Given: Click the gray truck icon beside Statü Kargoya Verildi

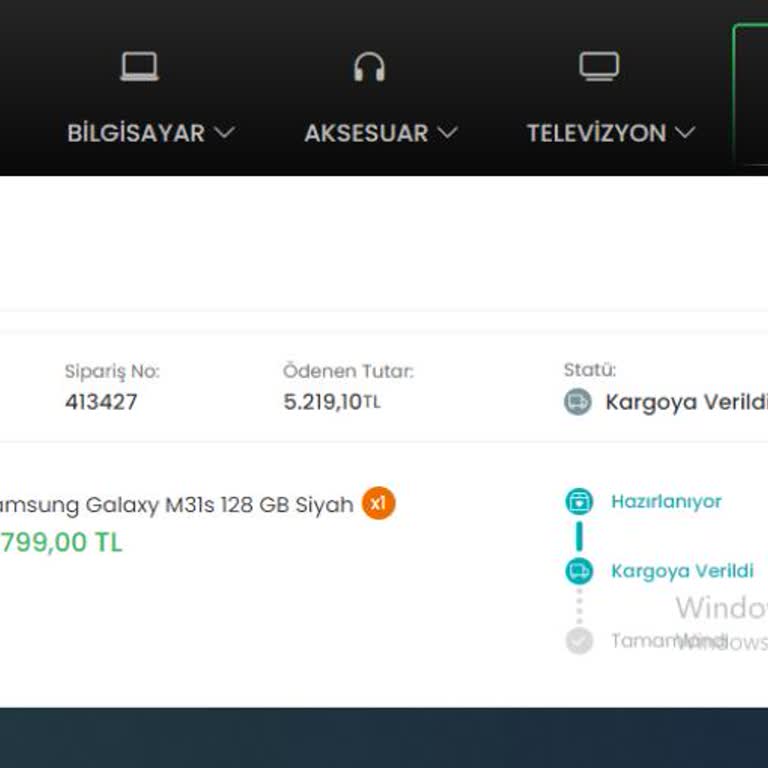Looking at the screenshot, I should tap(578, 402).
